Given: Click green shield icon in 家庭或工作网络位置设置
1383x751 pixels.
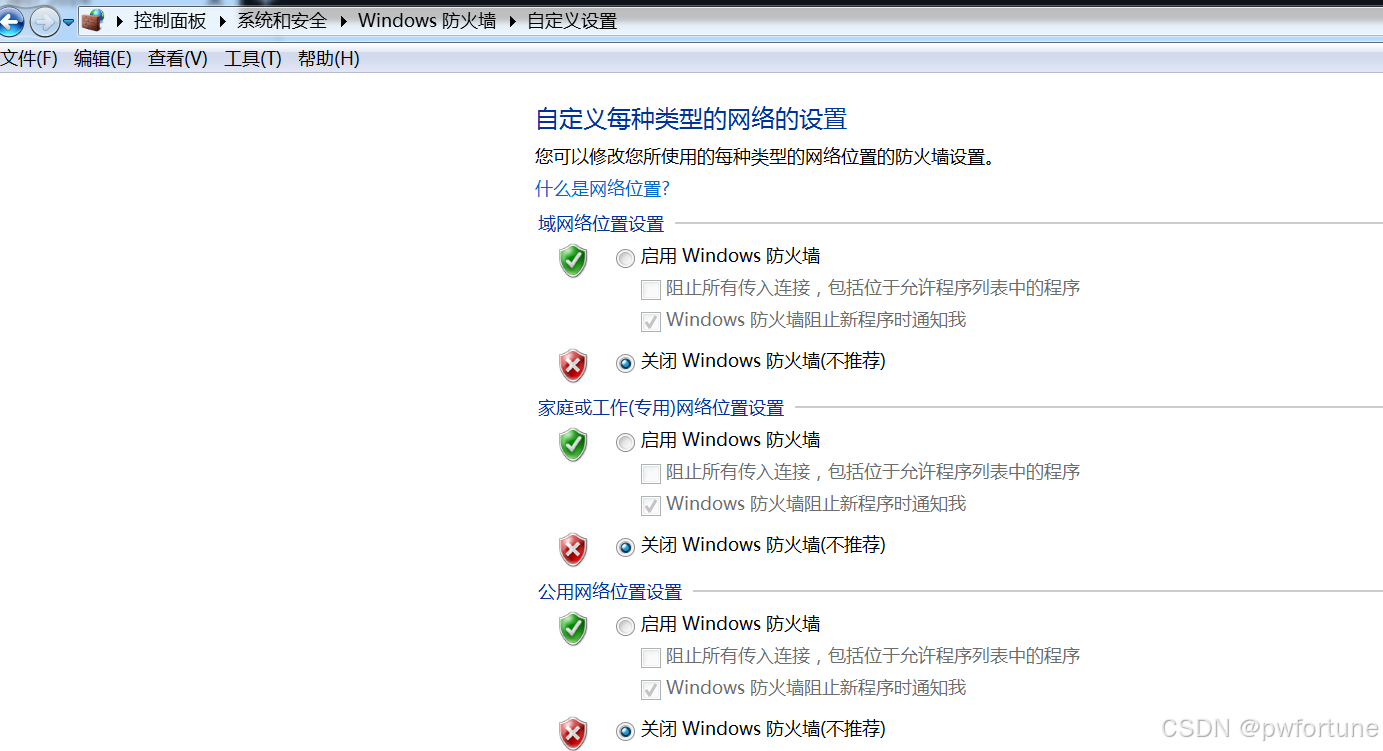Looking at the screenshot, I should [573, 444].
